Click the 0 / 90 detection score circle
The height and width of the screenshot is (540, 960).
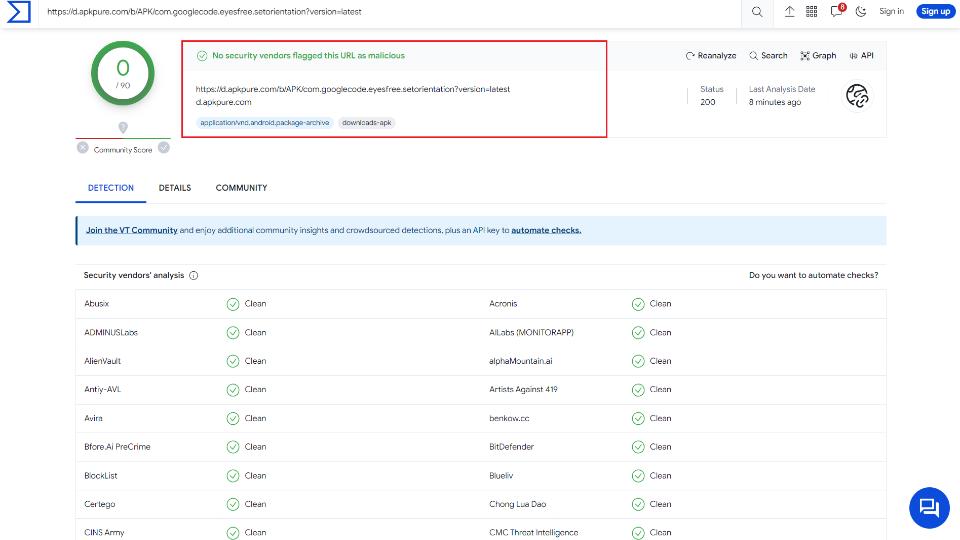[x=122, y=73]
